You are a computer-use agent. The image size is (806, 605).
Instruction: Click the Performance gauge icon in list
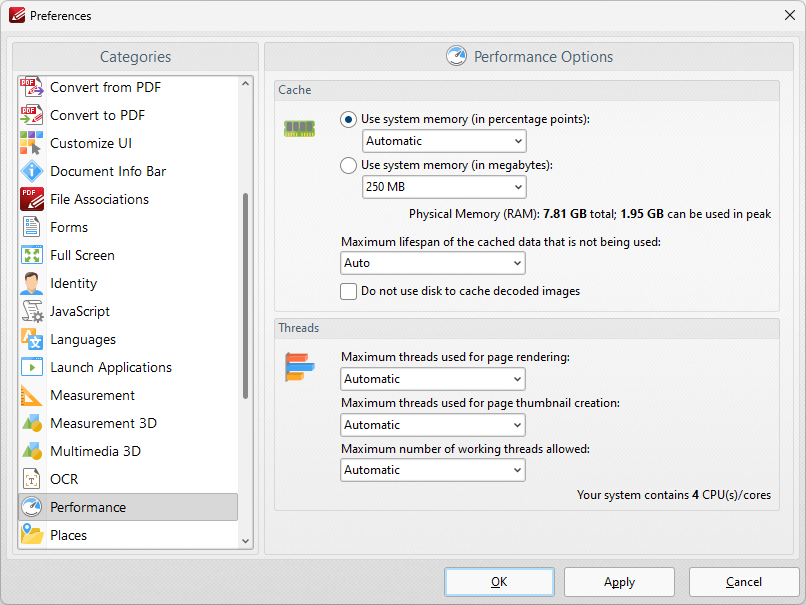click(x=32, y=507)
